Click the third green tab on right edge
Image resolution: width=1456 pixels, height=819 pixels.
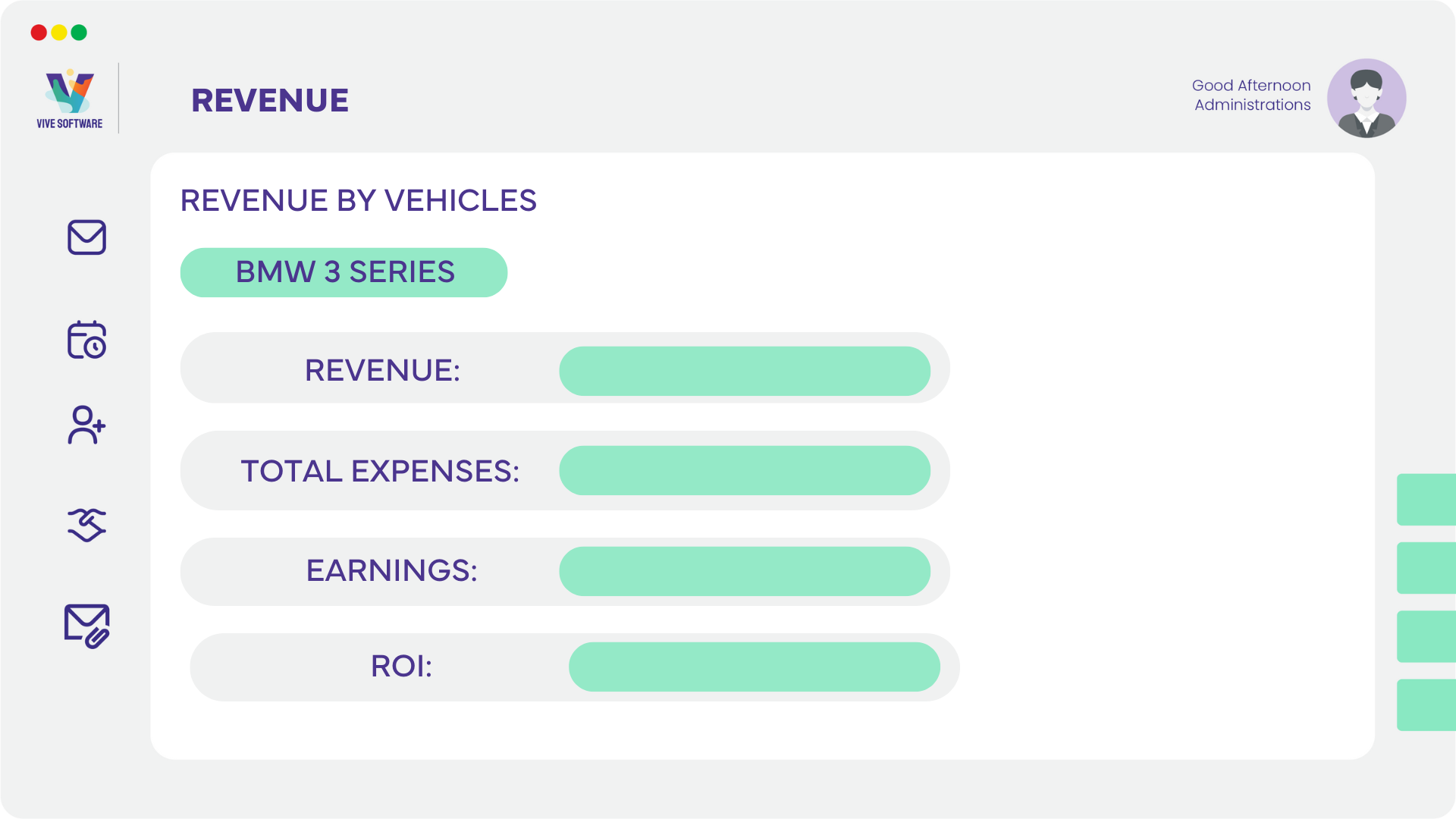(1426, 636)
